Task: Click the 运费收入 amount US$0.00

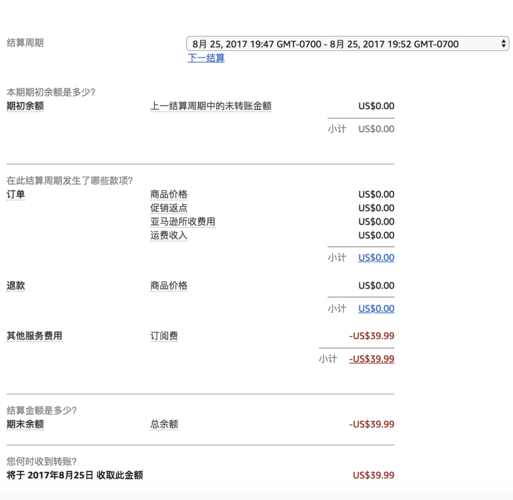Action: click(x=376, y=235)
